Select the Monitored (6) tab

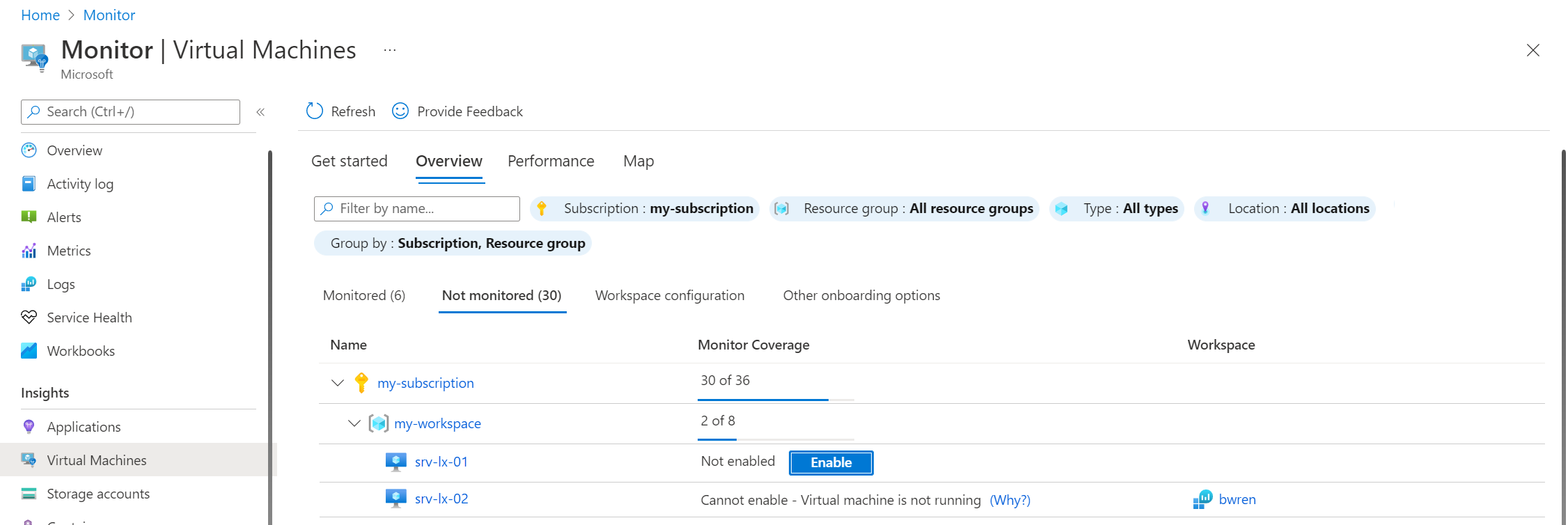point(364,296)
